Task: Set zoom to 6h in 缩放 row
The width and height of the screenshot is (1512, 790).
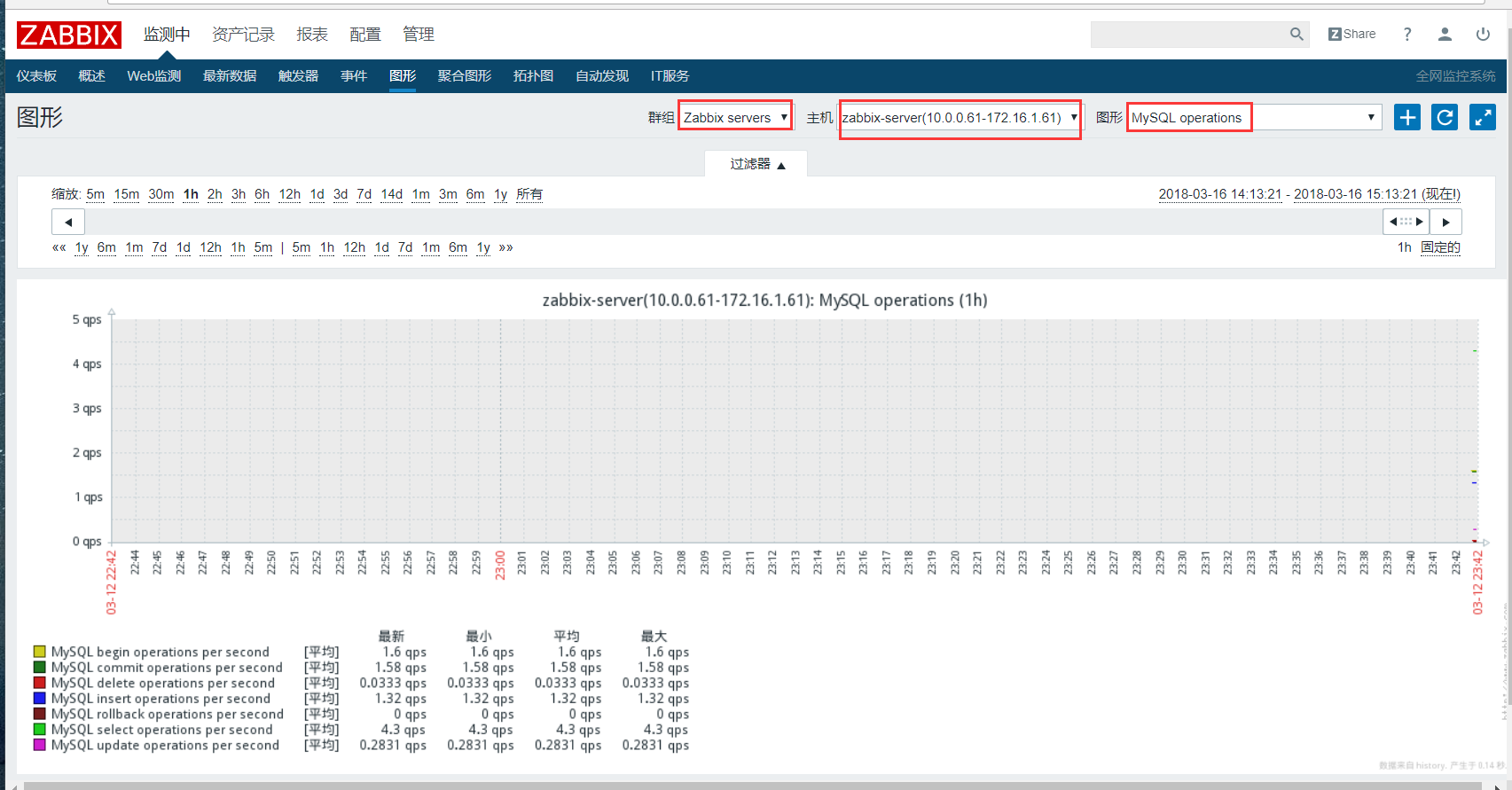Action: click(262, 194)
